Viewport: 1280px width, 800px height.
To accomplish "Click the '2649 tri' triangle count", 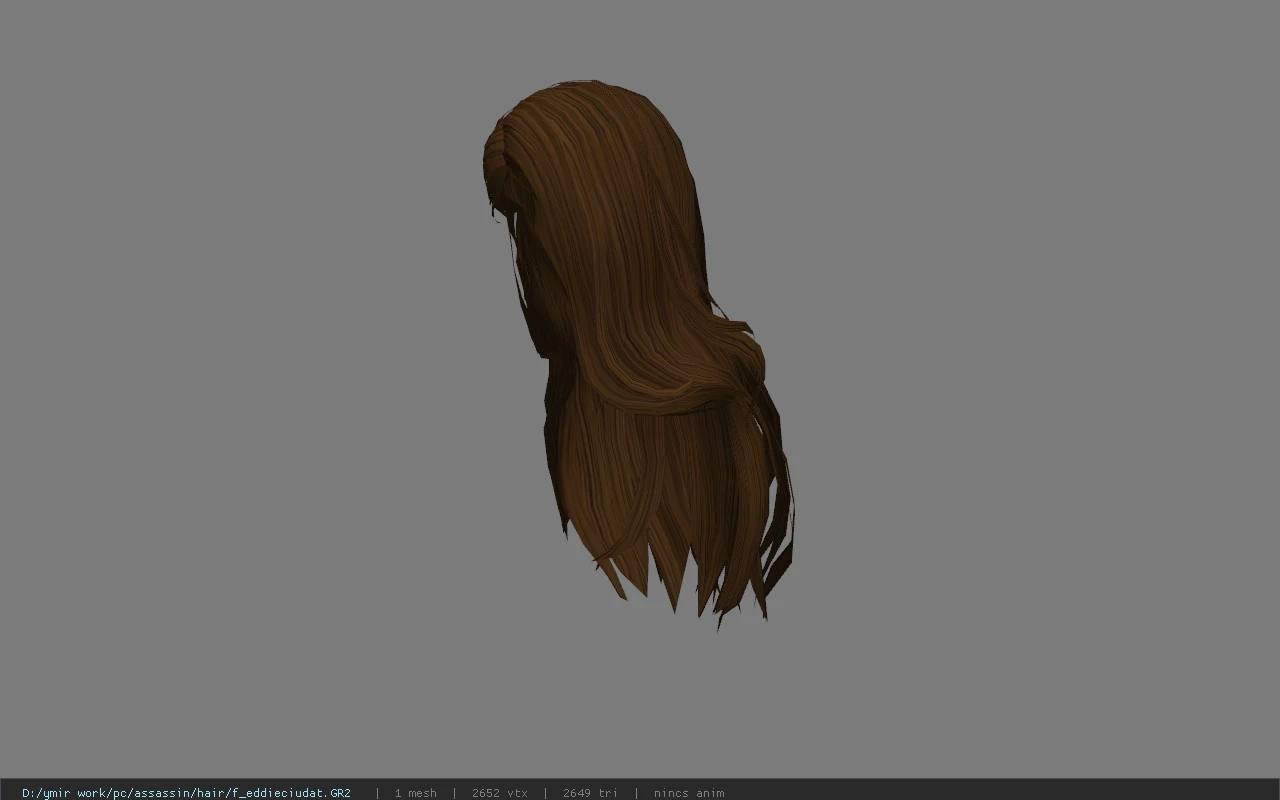I will (x=590, y=793).
